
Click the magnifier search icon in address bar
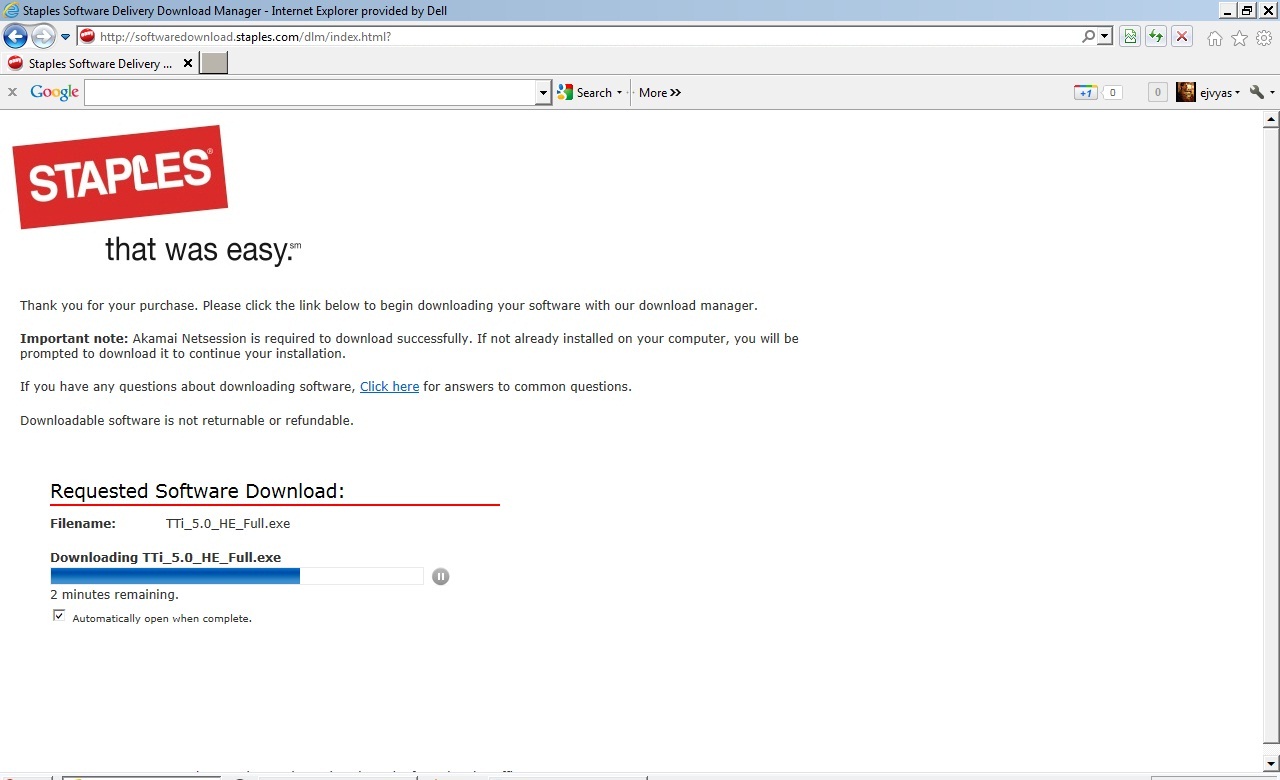(x=1089, y=37)
